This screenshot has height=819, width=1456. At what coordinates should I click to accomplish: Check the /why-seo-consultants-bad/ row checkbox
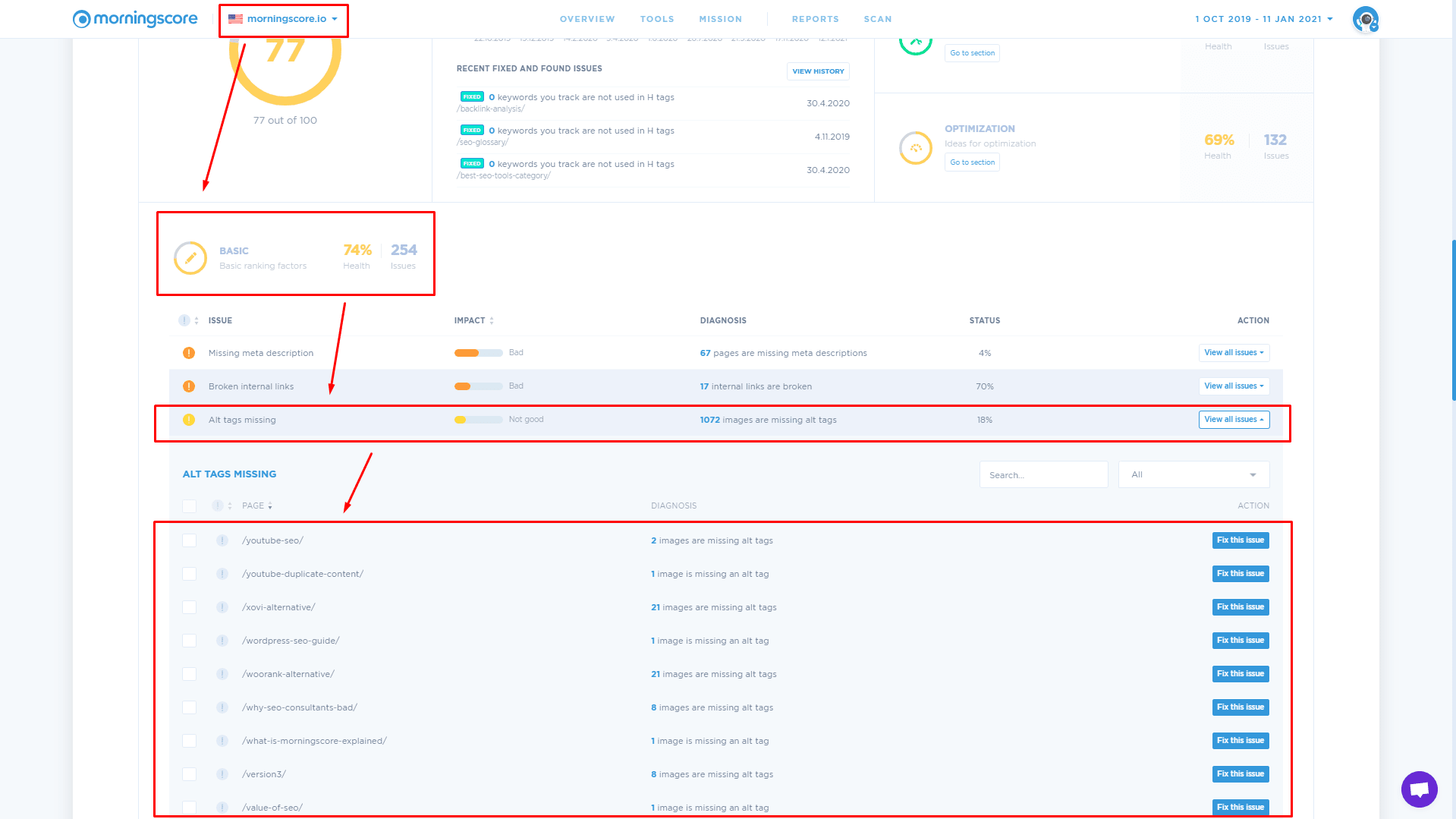pos(190,707)
